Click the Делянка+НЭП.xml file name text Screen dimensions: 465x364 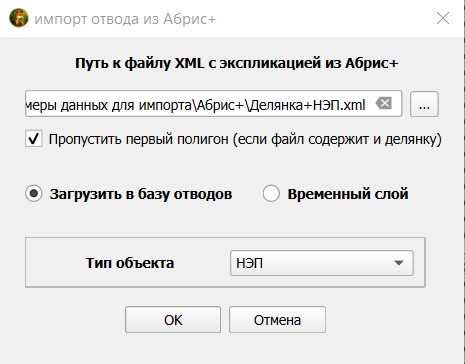pyautogui.click(x=307, y=105)
